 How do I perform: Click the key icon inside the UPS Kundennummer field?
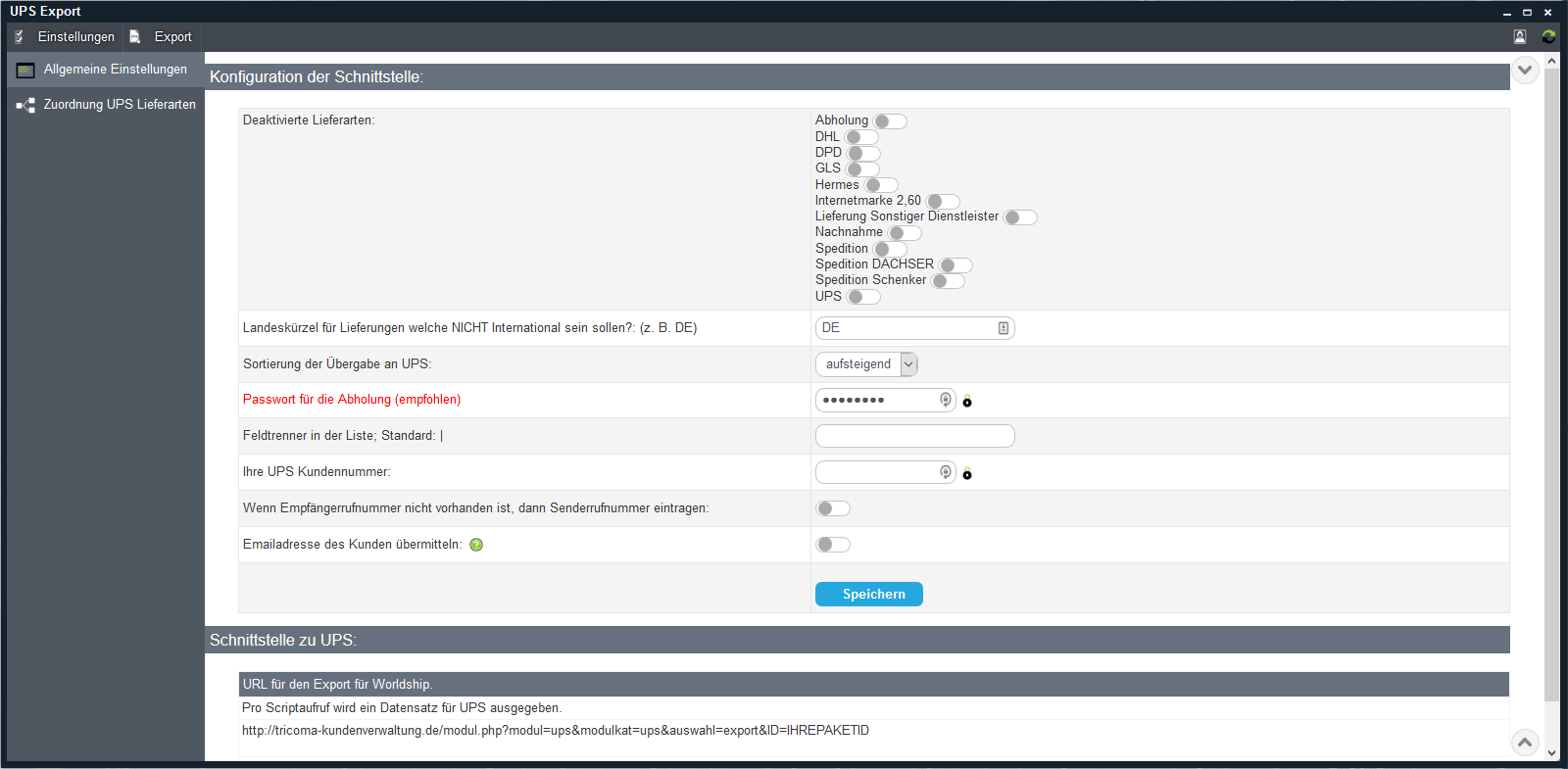click(946, 472)
